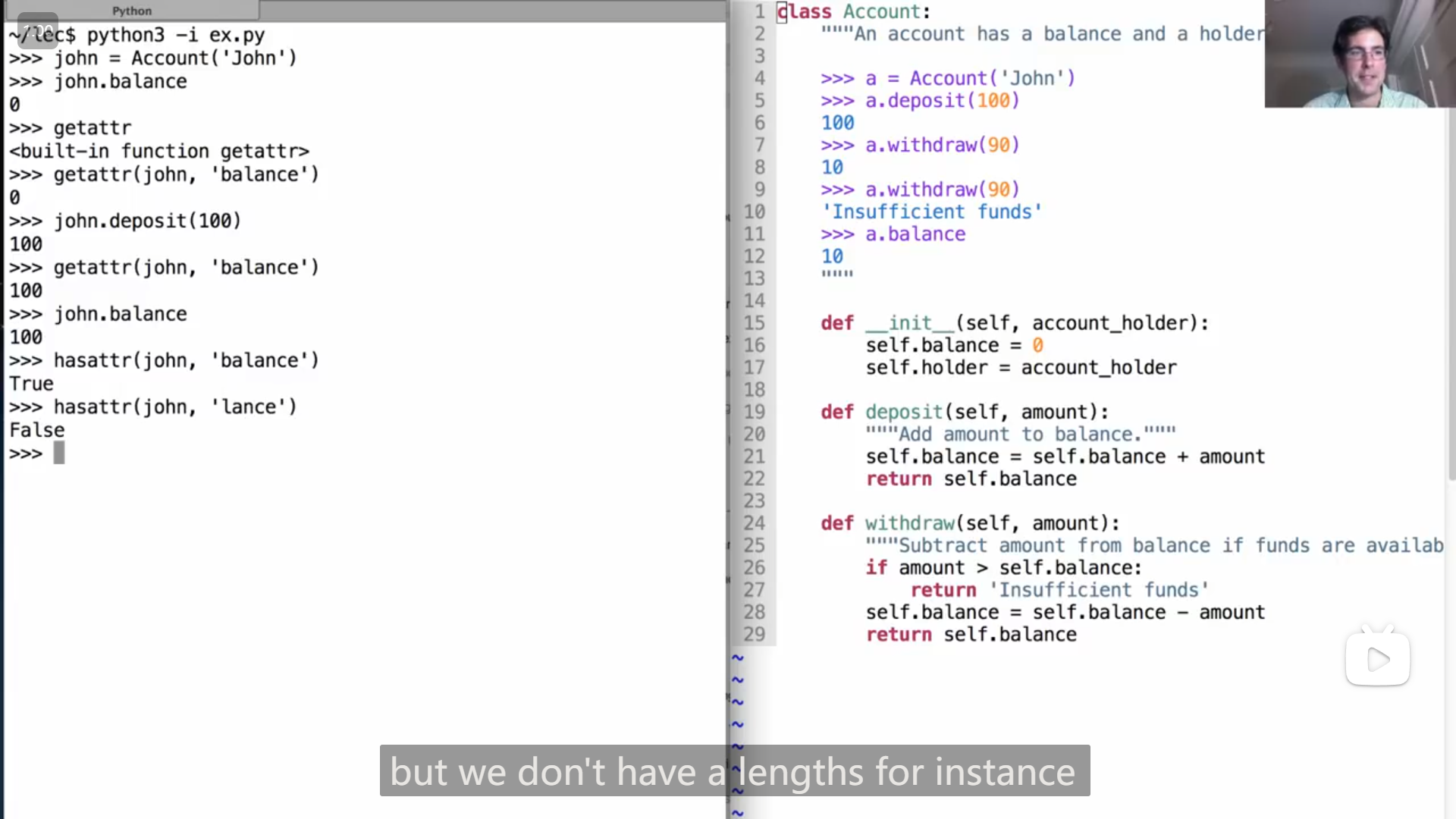1456x819 pixels.
Task: Click the presenter webcam thumbnail
Action: coord(1360,53)
